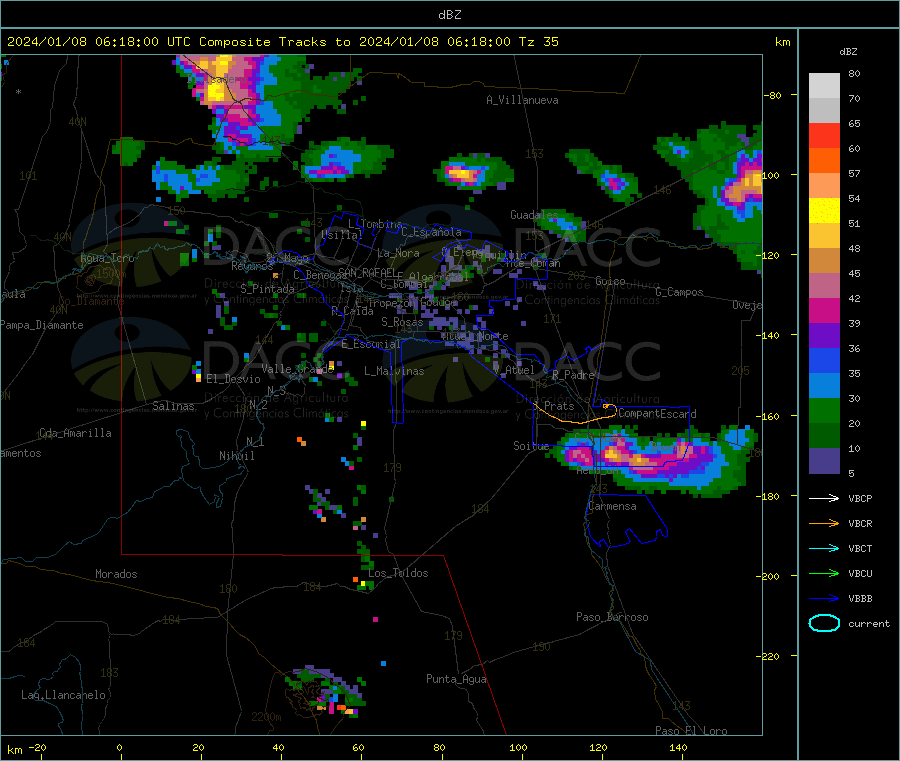Select the dark green 10-20 dBZ swatch
The image size is (900, 761).
pyautogui.click(x=824, y=436)
